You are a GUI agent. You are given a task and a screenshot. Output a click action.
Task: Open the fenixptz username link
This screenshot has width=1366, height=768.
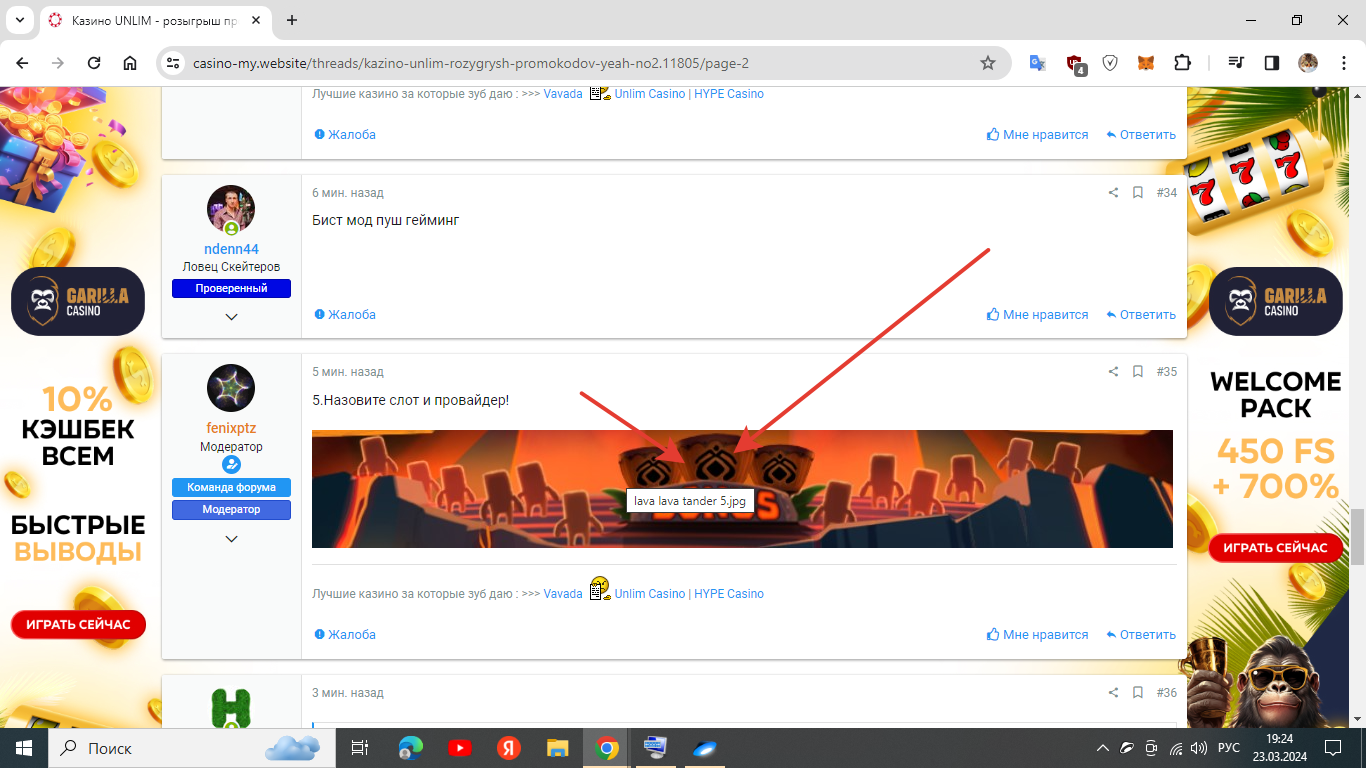pyautogui.click(x=231, y=428)
